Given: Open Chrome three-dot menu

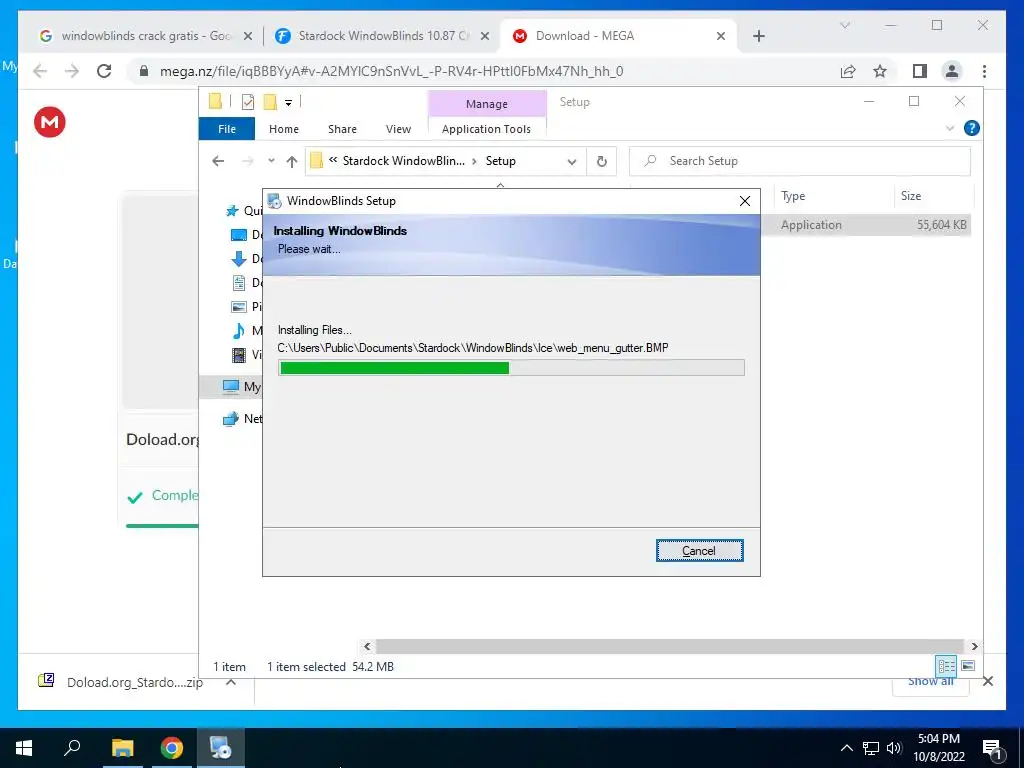Looking at the screenshot, I should (x=984, y=71).
